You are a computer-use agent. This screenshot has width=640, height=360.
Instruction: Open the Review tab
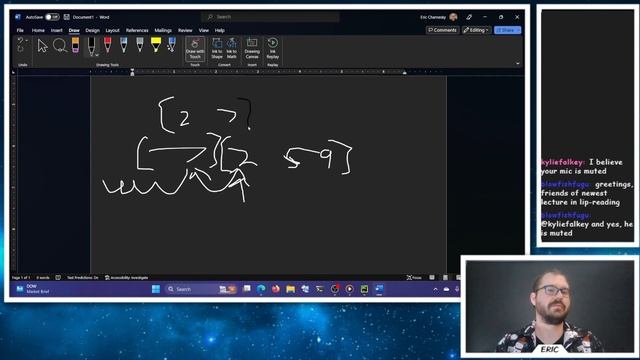point(185,30)
